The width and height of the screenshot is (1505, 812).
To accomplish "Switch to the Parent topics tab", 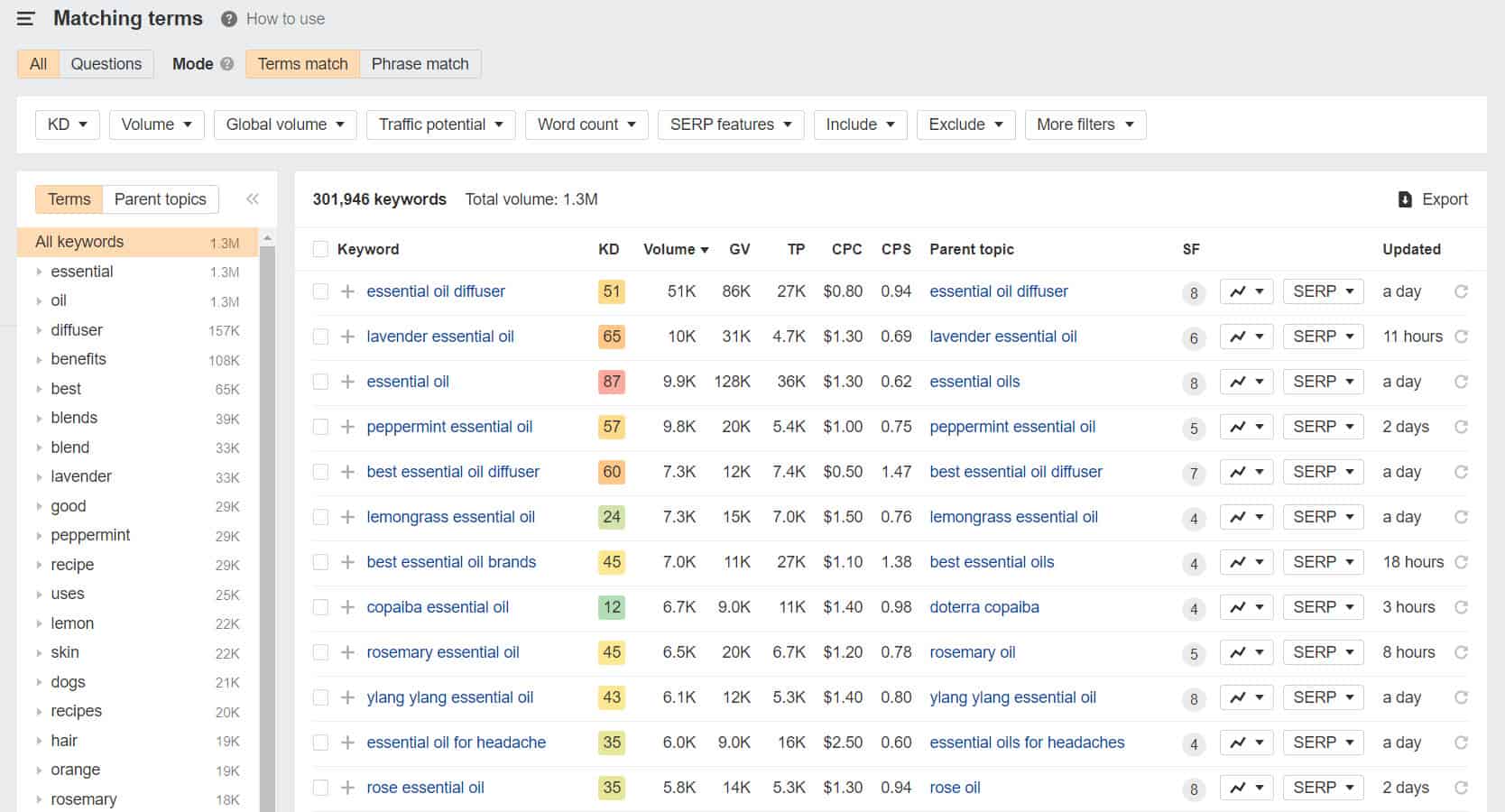I will click(x=161, y=198).
